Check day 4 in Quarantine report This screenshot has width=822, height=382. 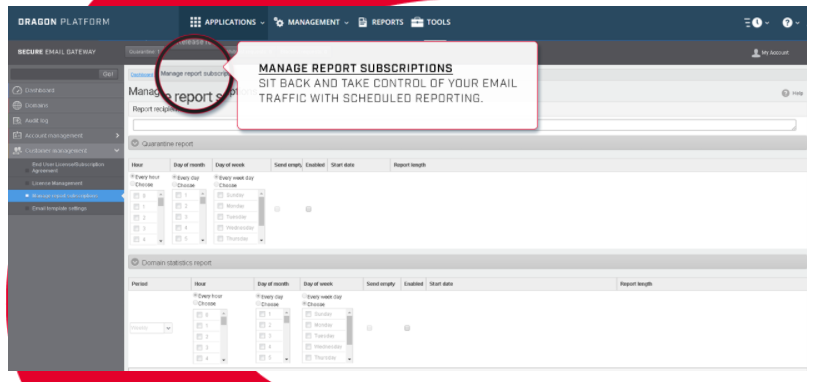[179, 228]
